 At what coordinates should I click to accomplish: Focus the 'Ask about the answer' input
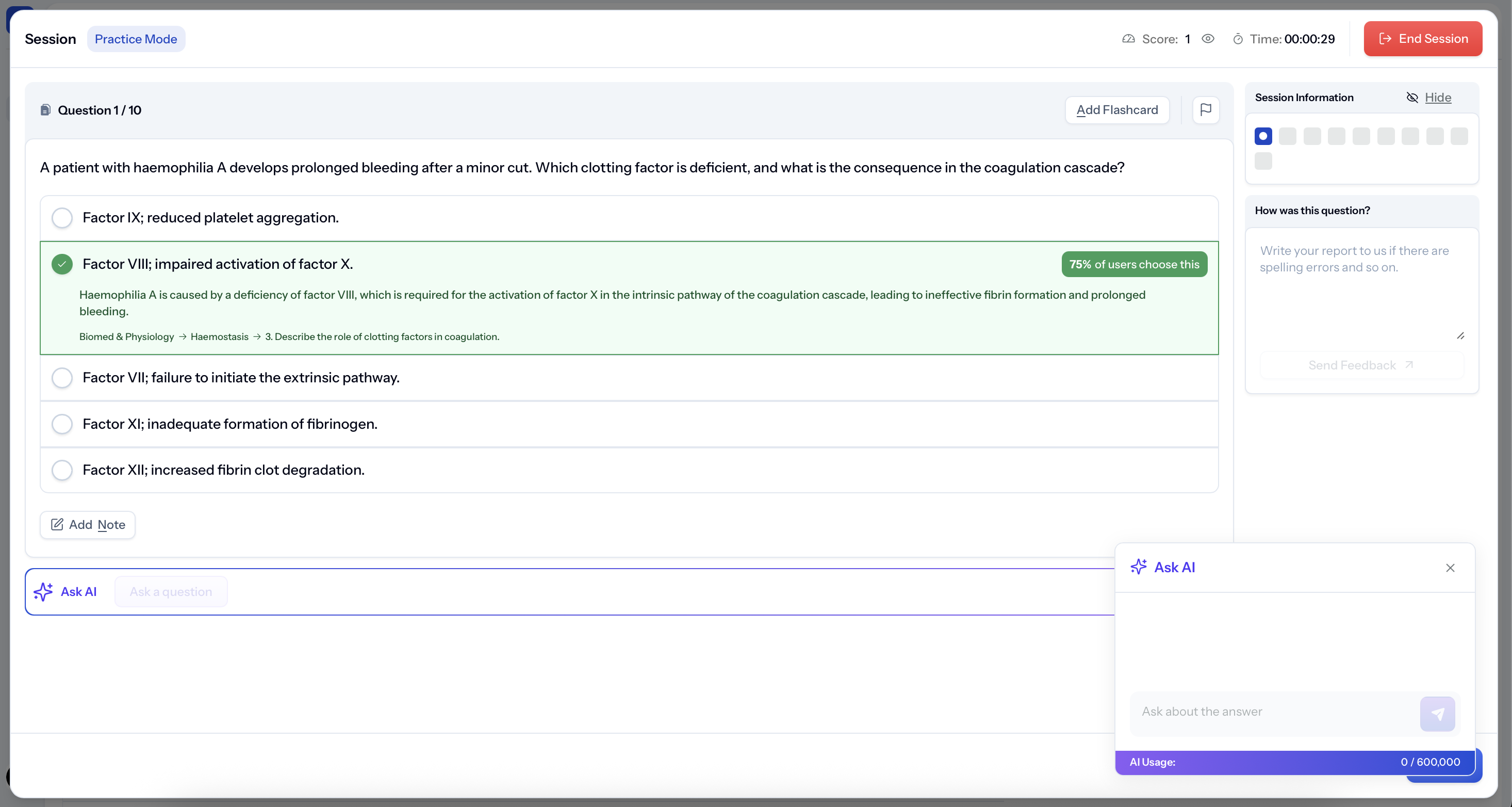tap(1274, 712)
